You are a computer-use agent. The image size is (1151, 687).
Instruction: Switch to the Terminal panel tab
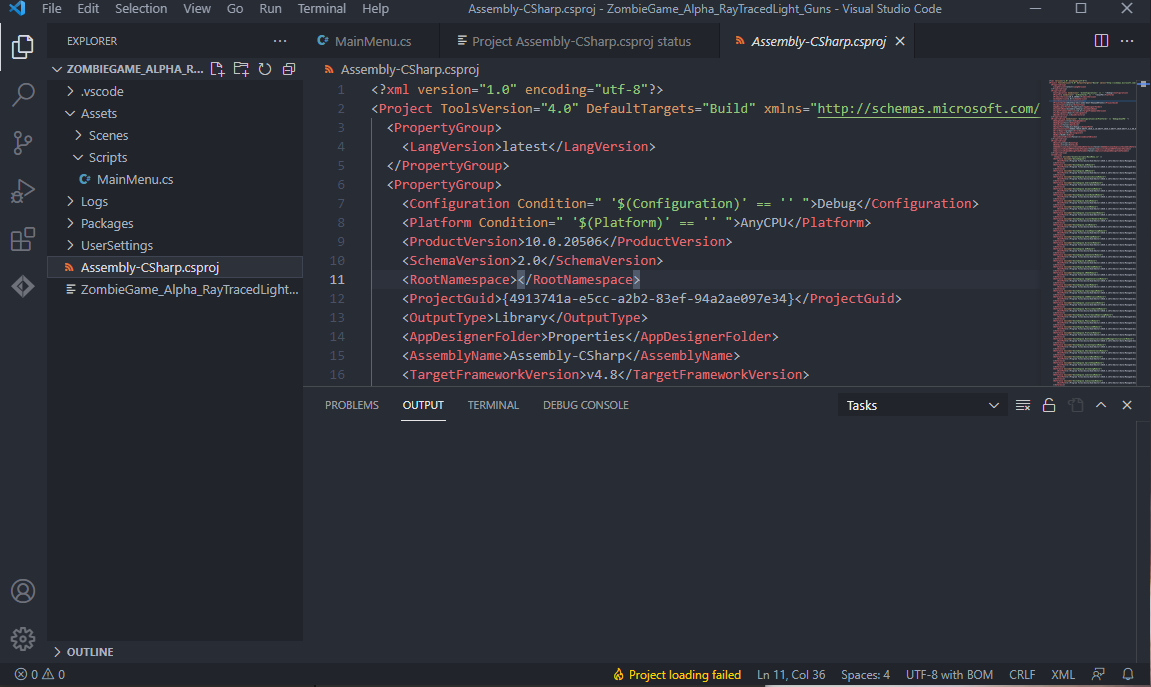(x=493, y=405)
